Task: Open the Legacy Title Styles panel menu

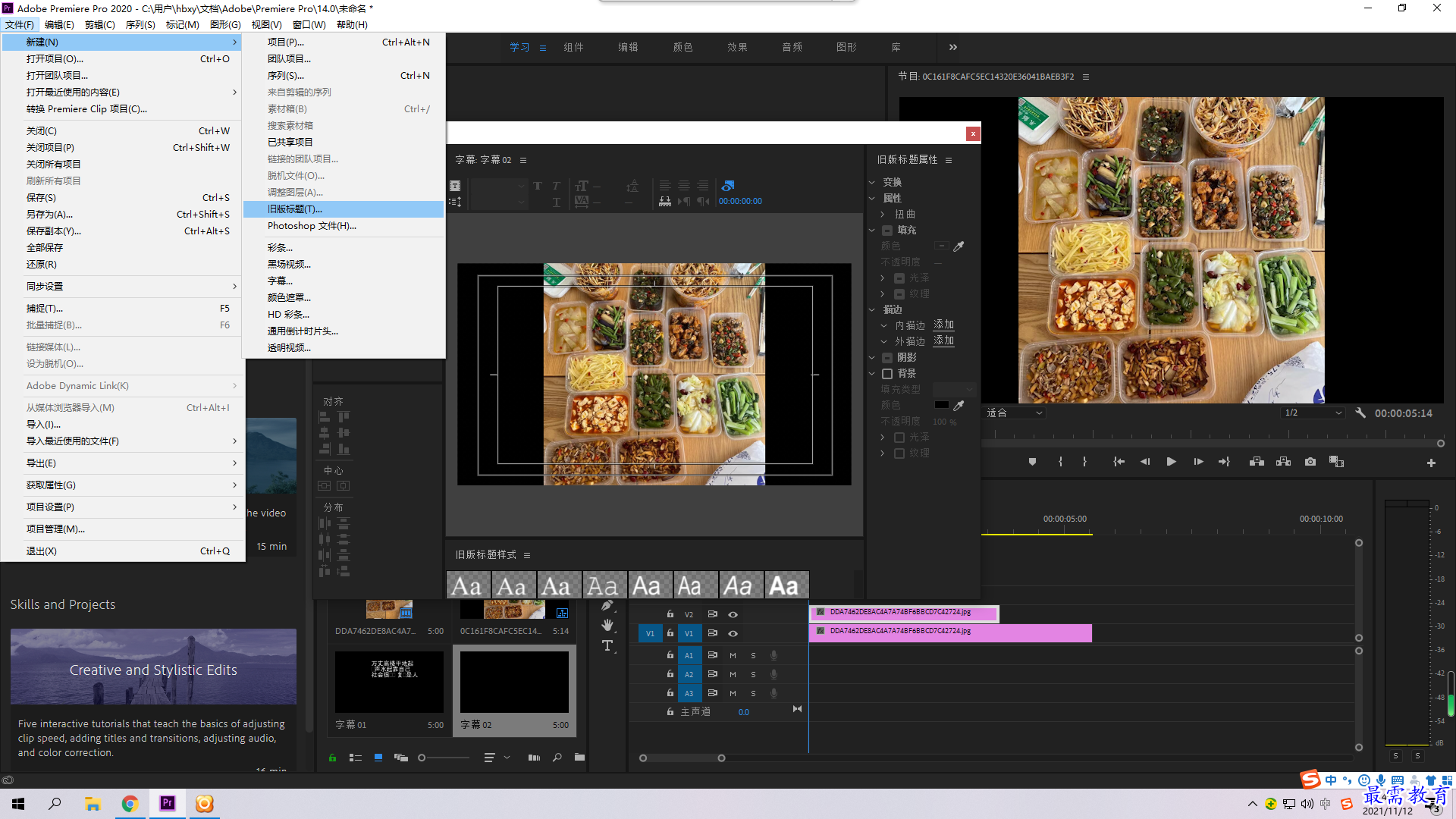Action: pyautogui.click(x=527, y=555)
